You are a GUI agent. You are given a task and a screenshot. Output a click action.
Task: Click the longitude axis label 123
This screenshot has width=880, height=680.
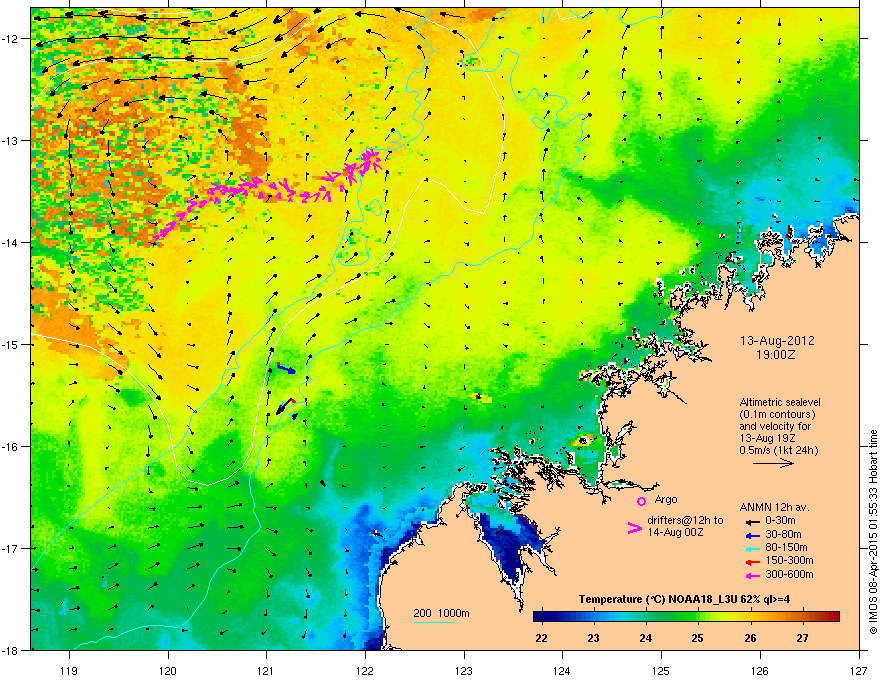464,671
